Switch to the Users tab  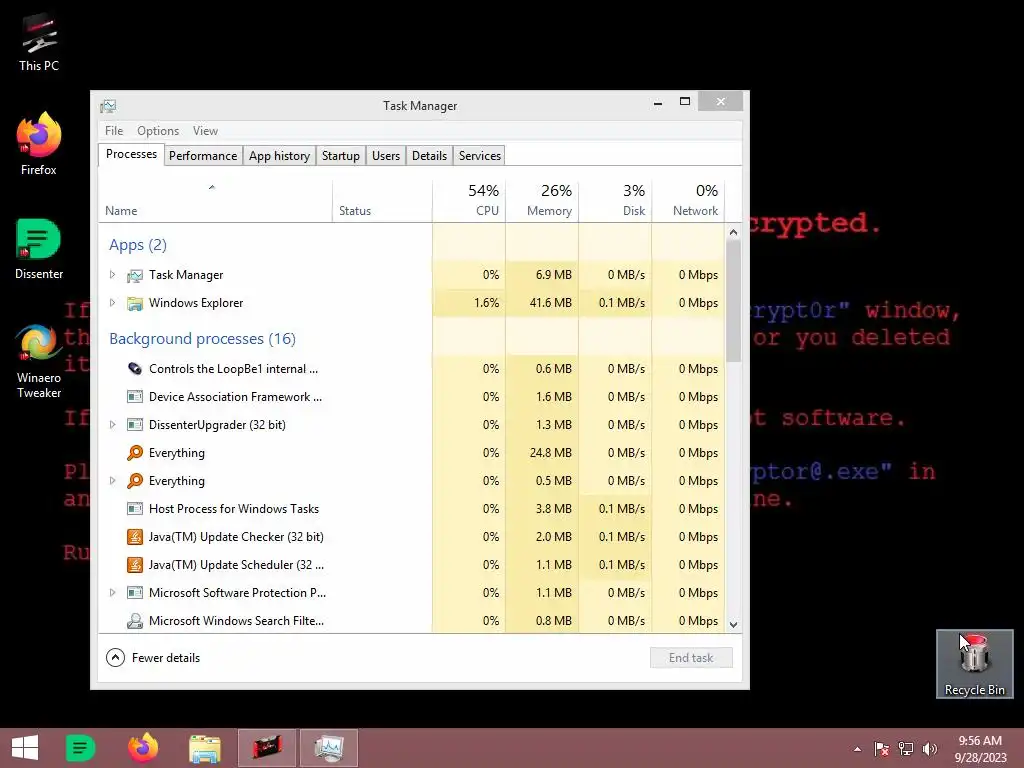(x=386, y=155)
